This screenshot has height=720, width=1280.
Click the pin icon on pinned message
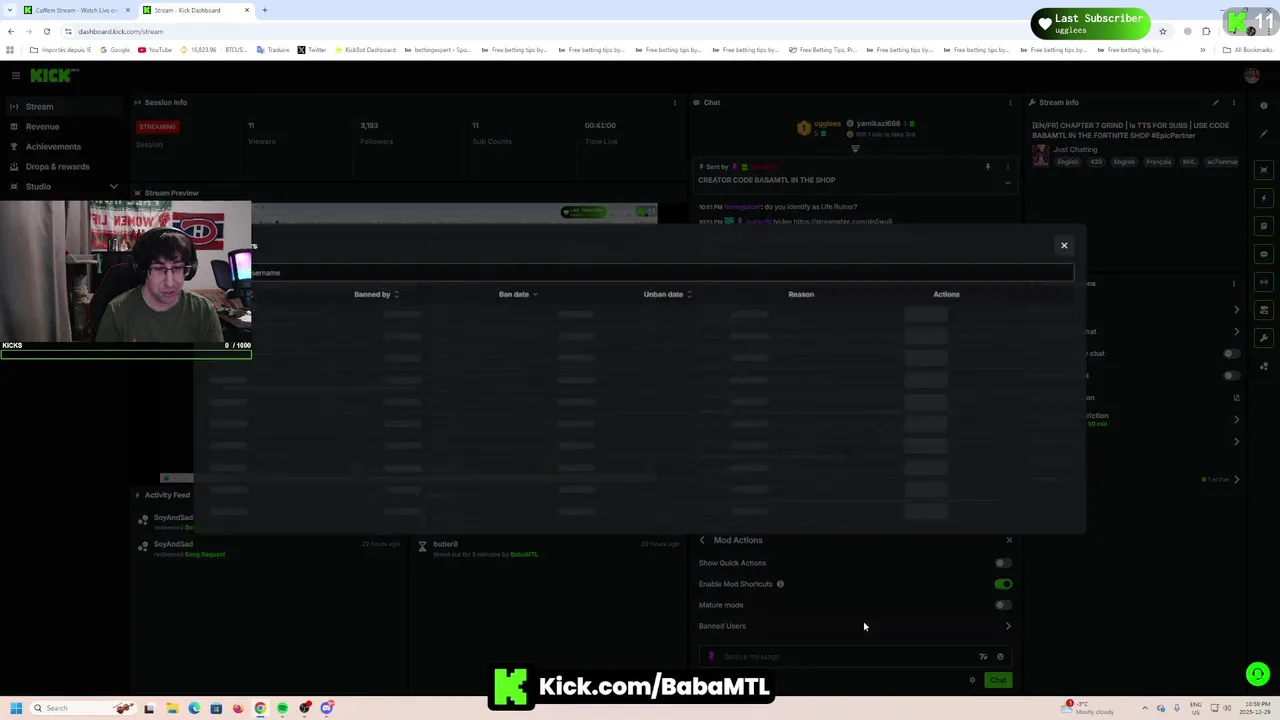tap(988, 167)
